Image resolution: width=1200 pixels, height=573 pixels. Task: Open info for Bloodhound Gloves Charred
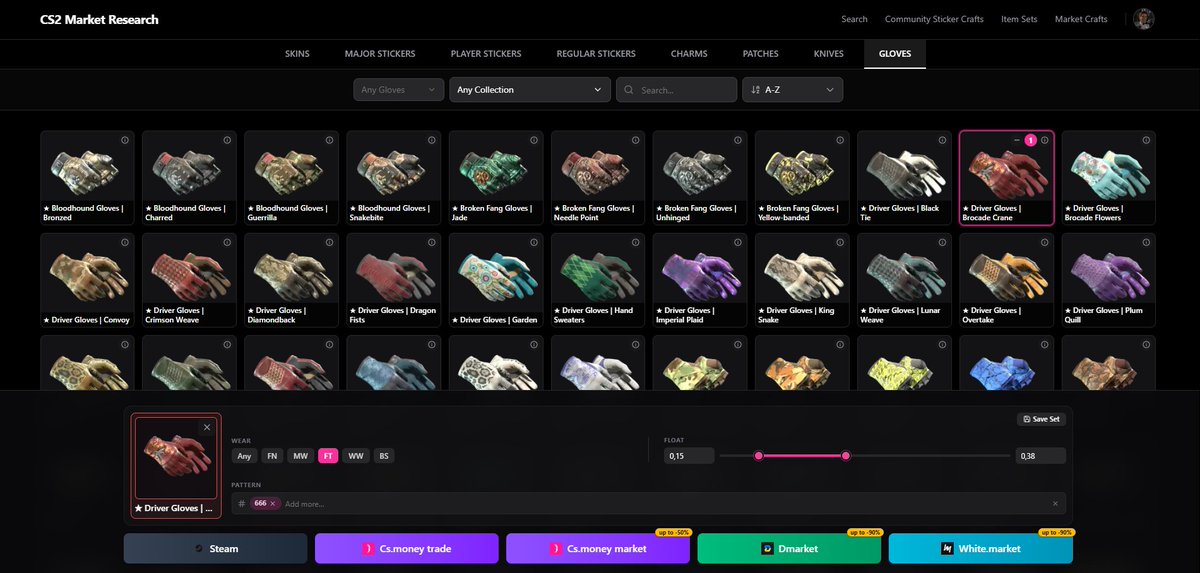pyautogui.click(x=227, y=140)
